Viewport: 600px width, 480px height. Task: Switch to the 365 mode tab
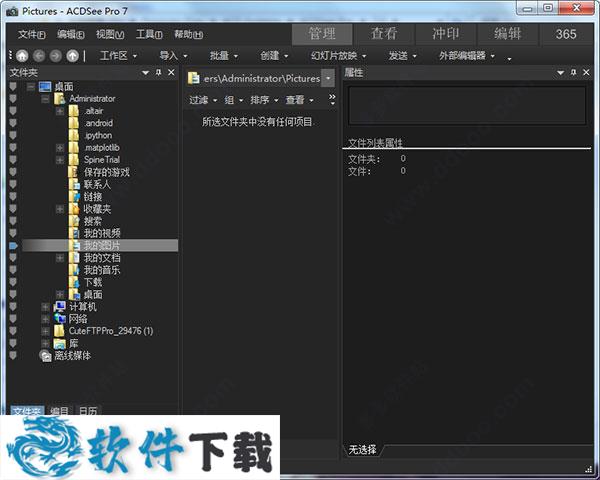point(566,34)
